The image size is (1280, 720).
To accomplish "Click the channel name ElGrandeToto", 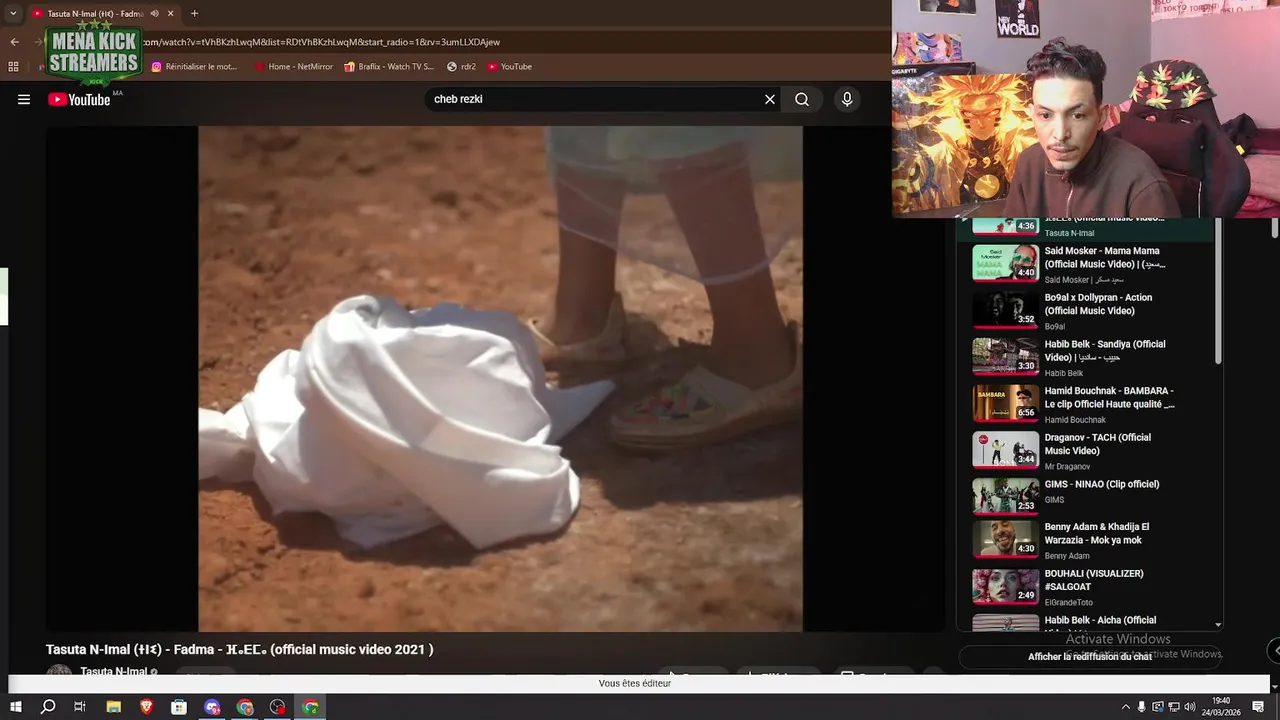I will tap(1069, 603).
